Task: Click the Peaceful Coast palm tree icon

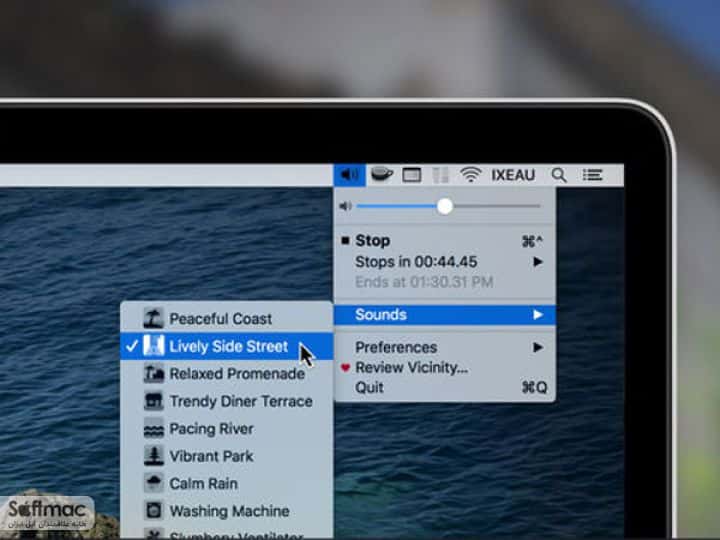Action: (x=153, y=318)
